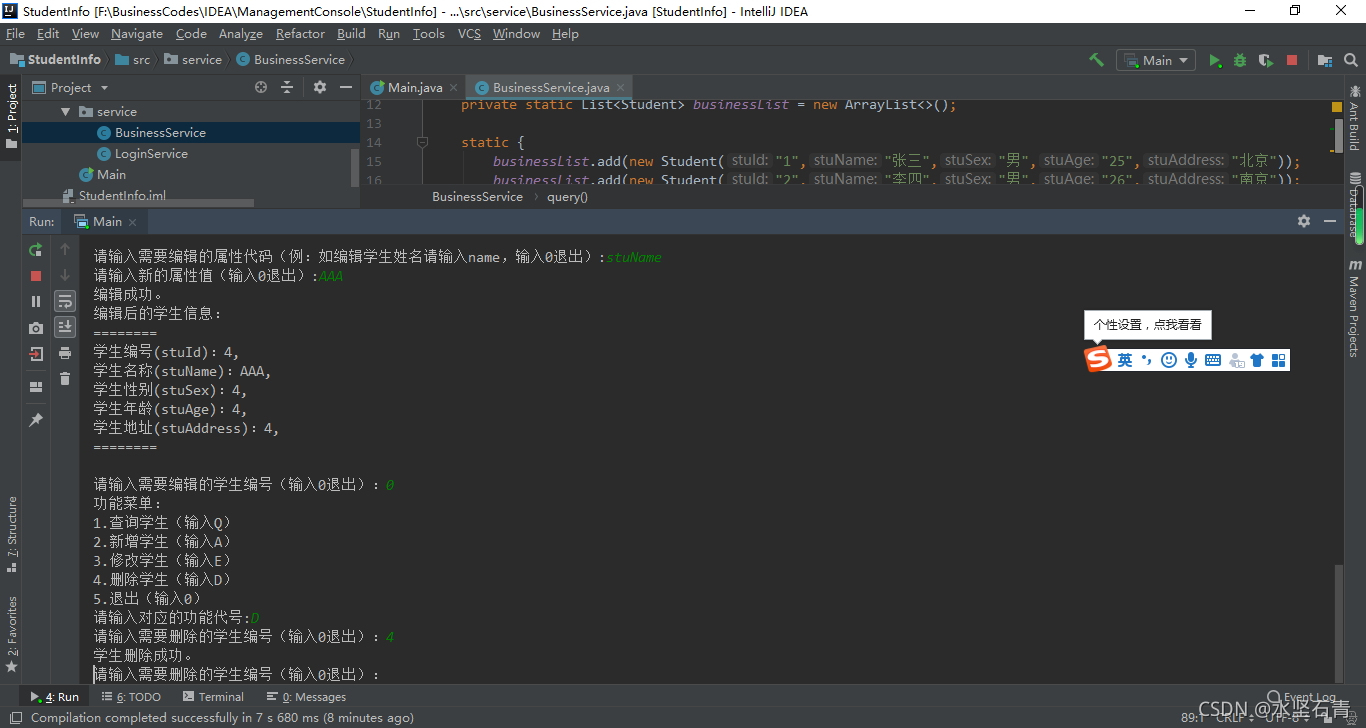This screenshot has width=1366, height=728.
Task: Open the Navigate menu
Action: tap(137, 33)
